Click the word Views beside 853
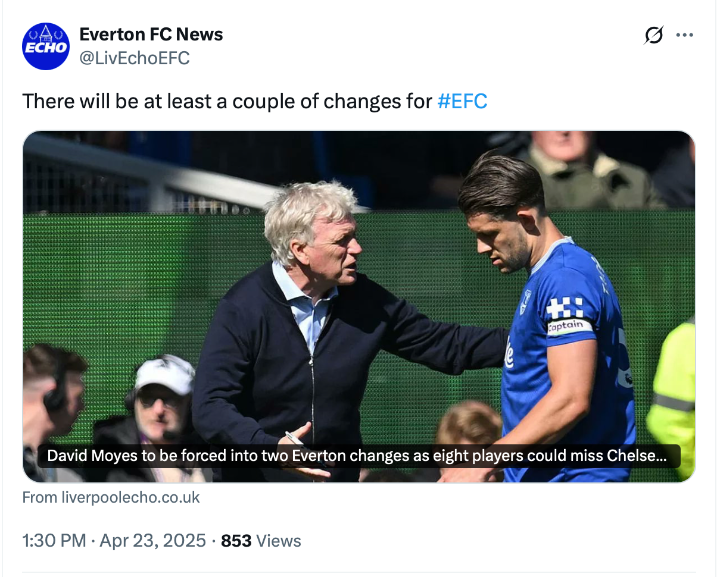 tap(279, 541)
